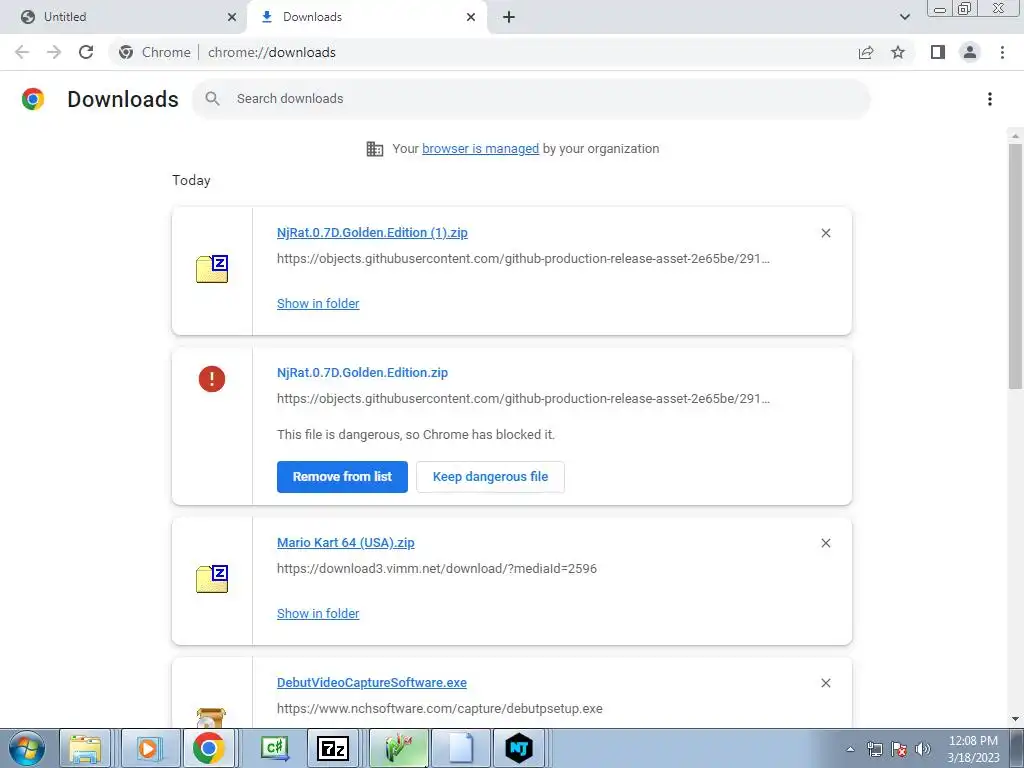Click the zip file icon for NjRat (1)
1024x768 pixels.
(x=212, y=269)
